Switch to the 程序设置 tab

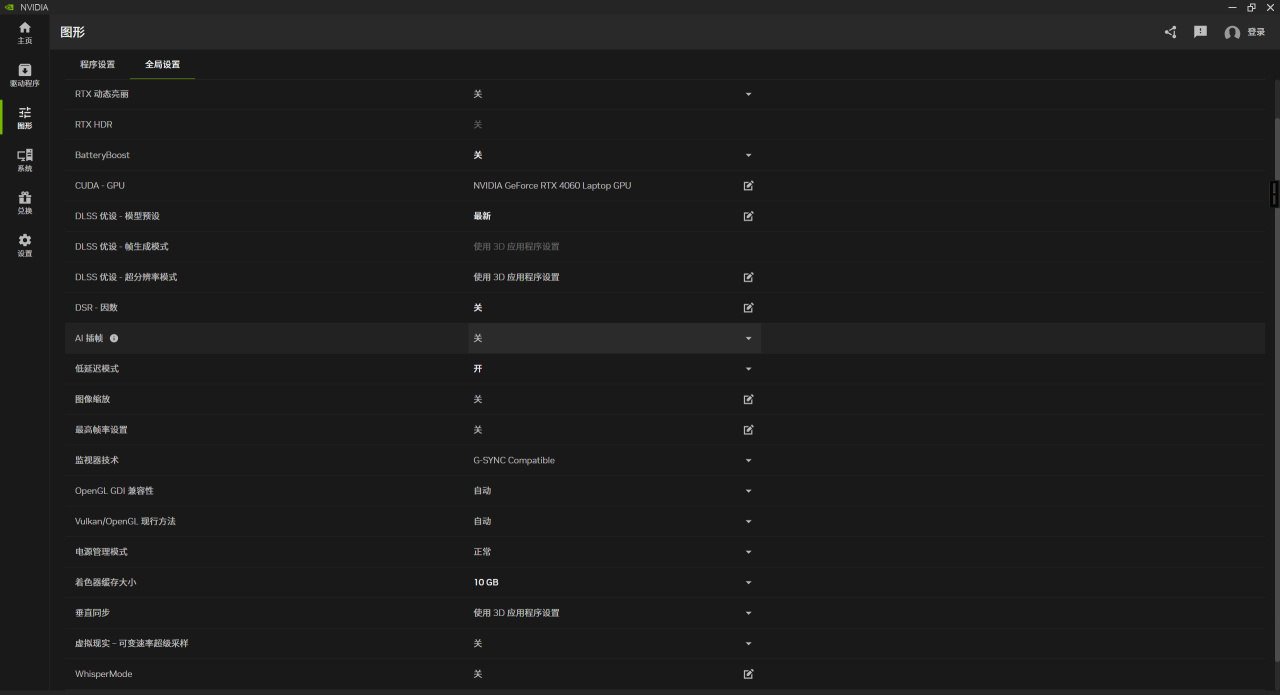pos(98,65)
